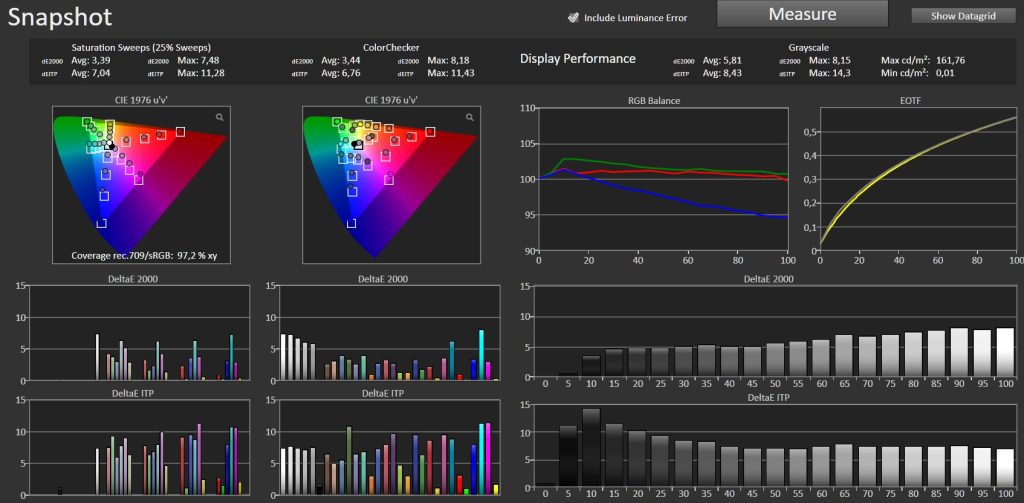The image size is (1024, 503).
Task: Click first white bar in Saturation Sweeps DeltaE 2000
Action: 97,357
